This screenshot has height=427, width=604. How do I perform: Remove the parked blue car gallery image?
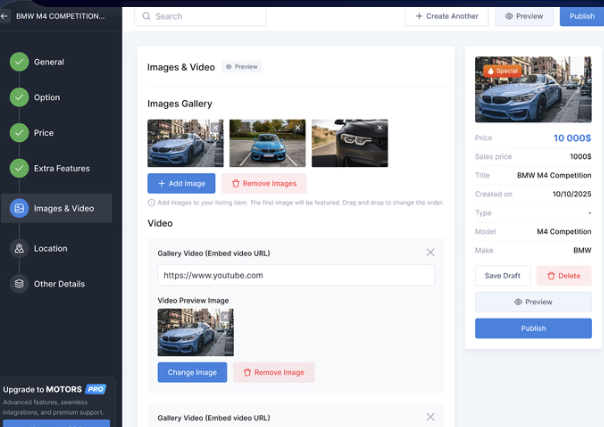[298, 127]
